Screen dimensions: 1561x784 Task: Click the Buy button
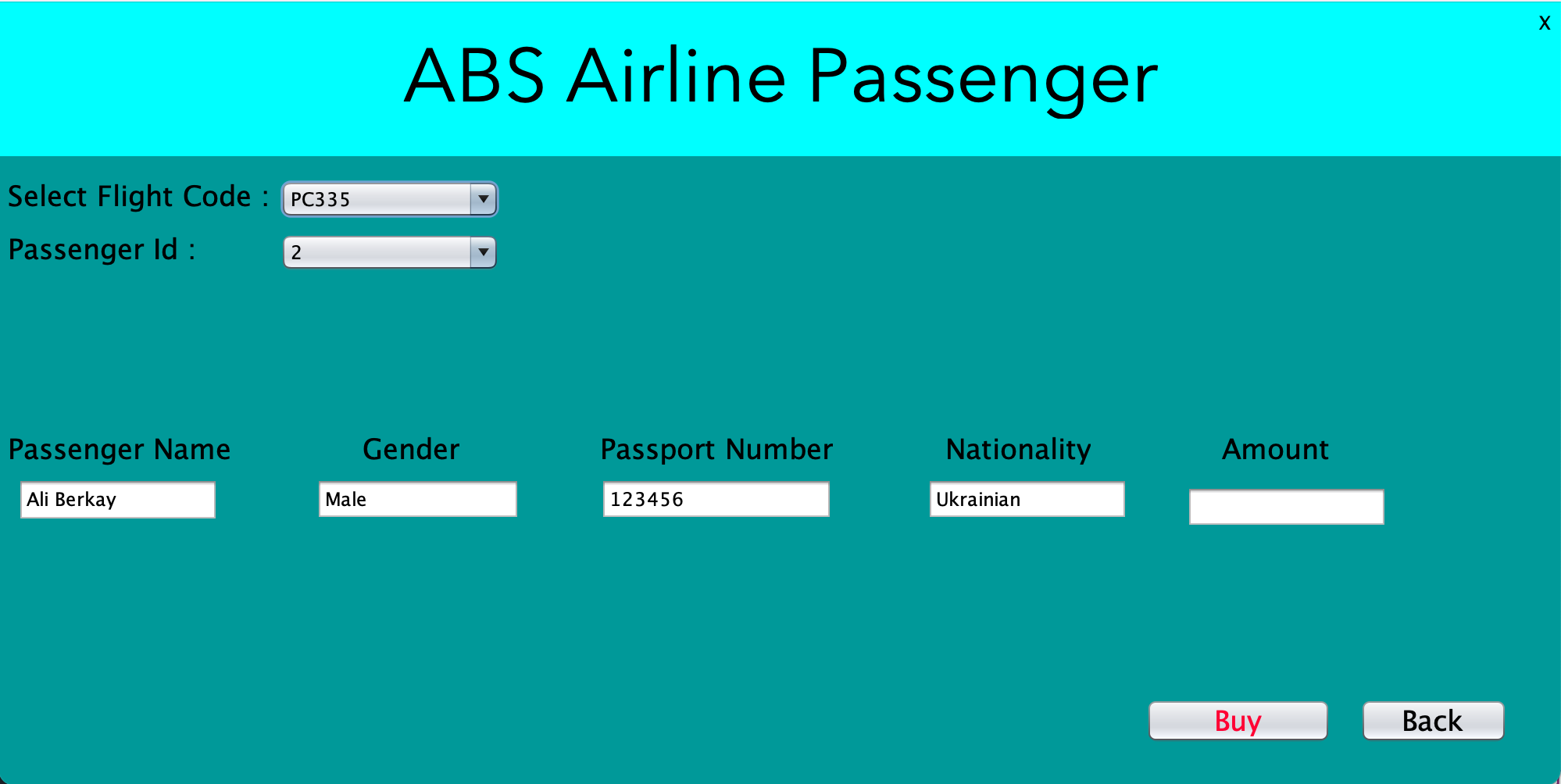(1236, 720)
